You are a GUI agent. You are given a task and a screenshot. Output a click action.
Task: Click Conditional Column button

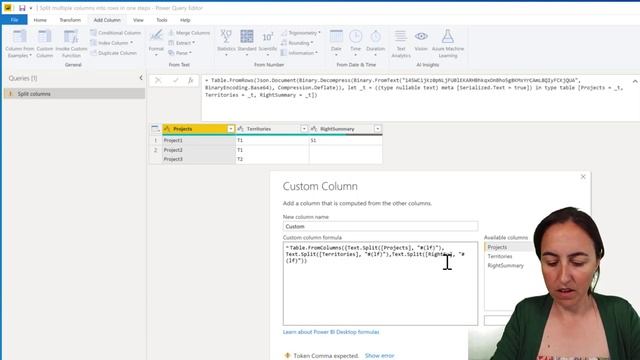click(x=116, y=33)
